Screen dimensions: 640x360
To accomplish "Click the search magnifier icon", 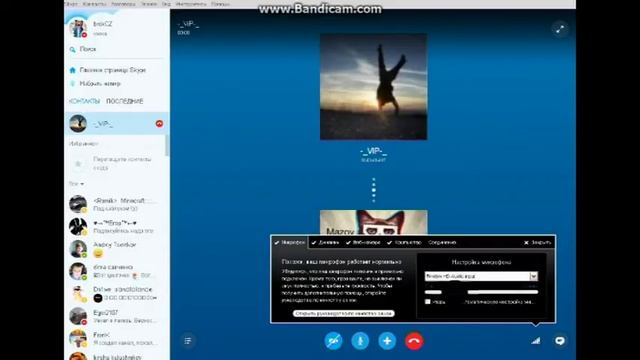I will pos(73,49).
